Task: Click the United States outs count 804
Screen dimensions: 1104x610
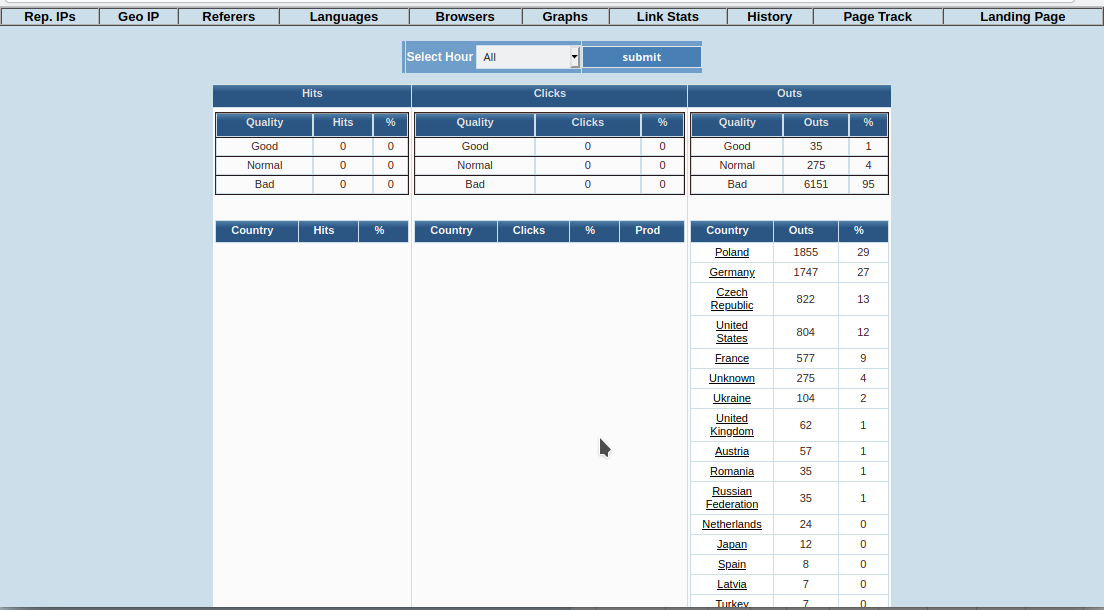Action: pos(805,332)
